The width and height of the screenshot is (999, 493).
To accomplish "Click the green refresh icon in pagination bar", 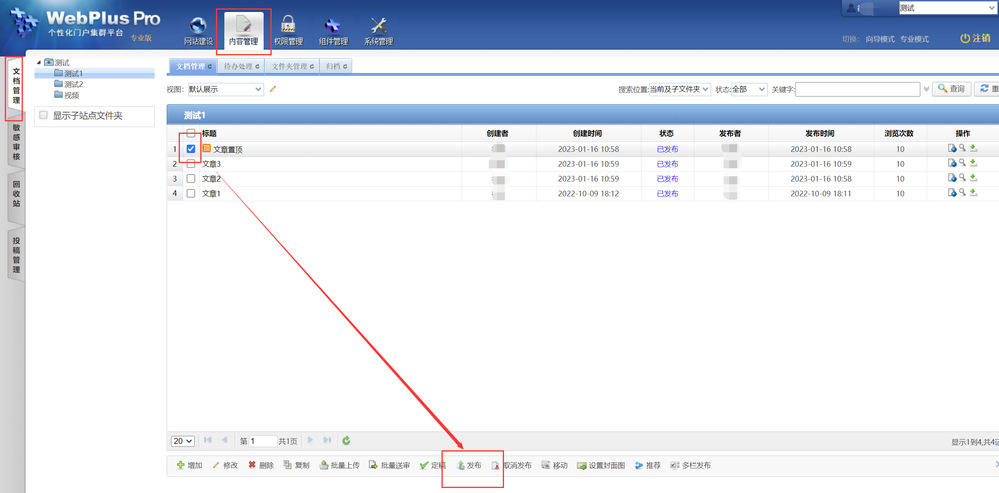I will pos(346,440).
